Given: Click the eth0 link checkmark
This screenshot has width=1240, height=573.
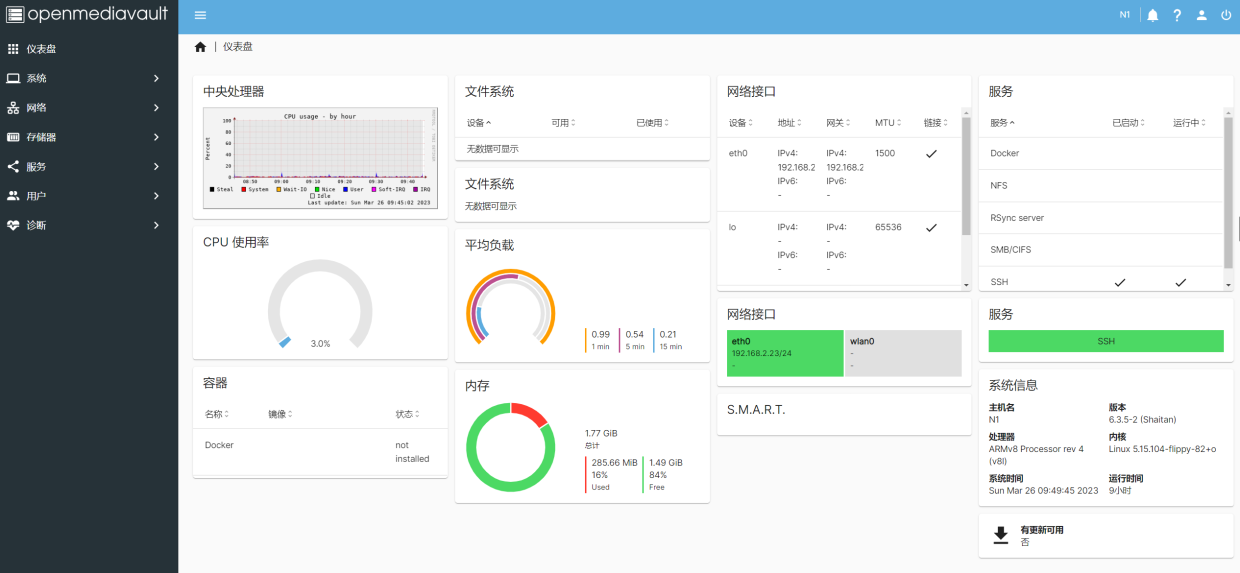Looking at the screenshot, I should [x=931, y=154].
